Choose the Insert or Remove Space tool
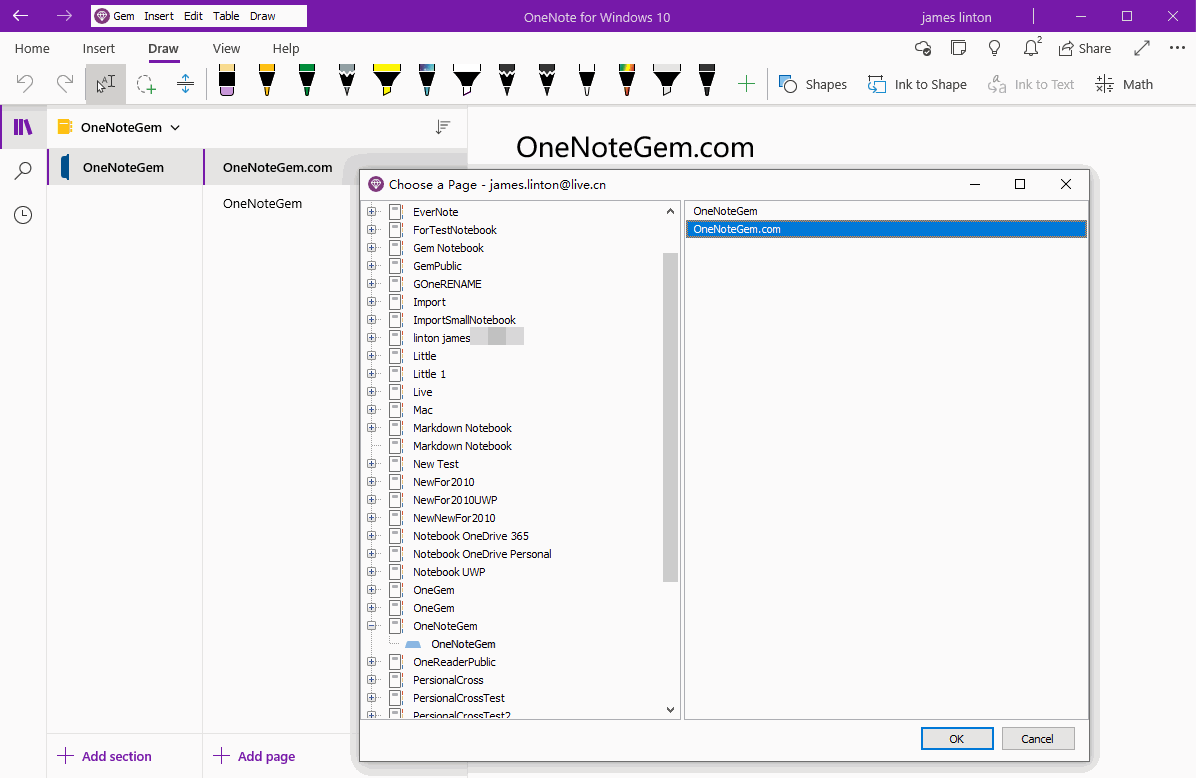Screen dimensions: 1196x778 pyautogui.click(x=185, y=83)
